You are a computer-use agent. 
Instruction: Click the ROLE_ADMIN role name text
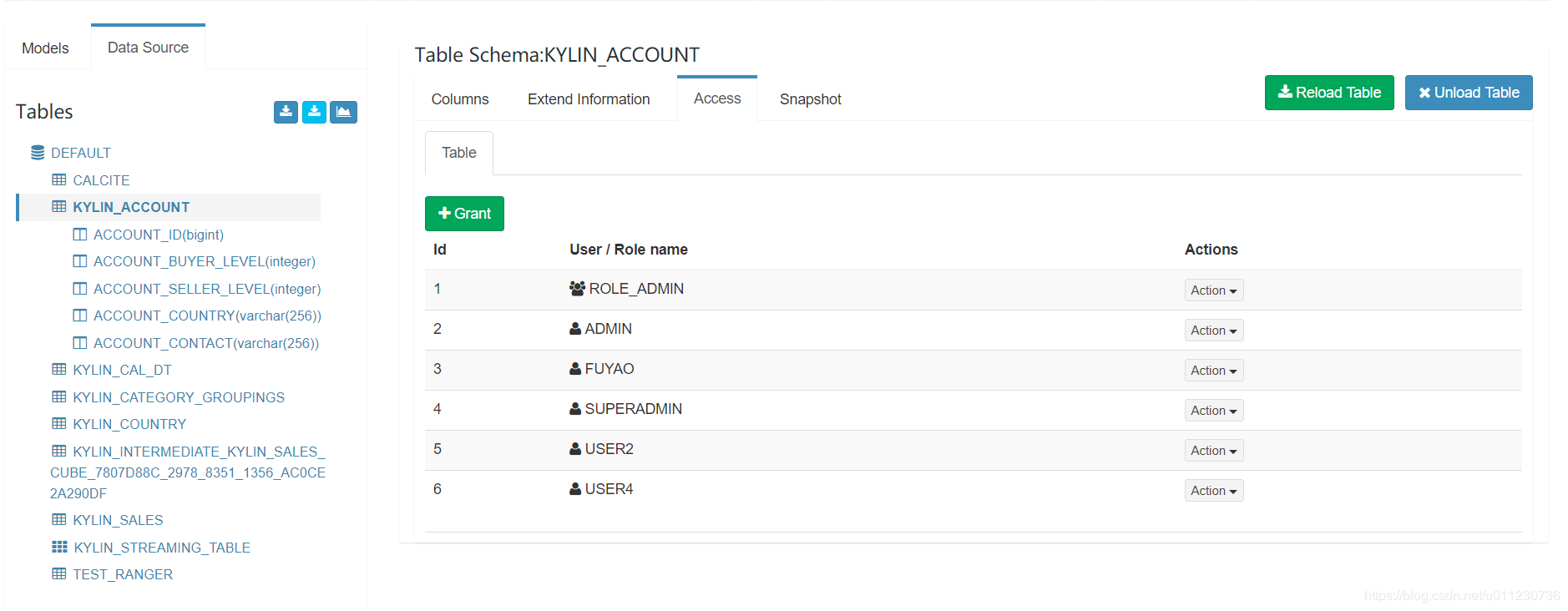(636, 289)
